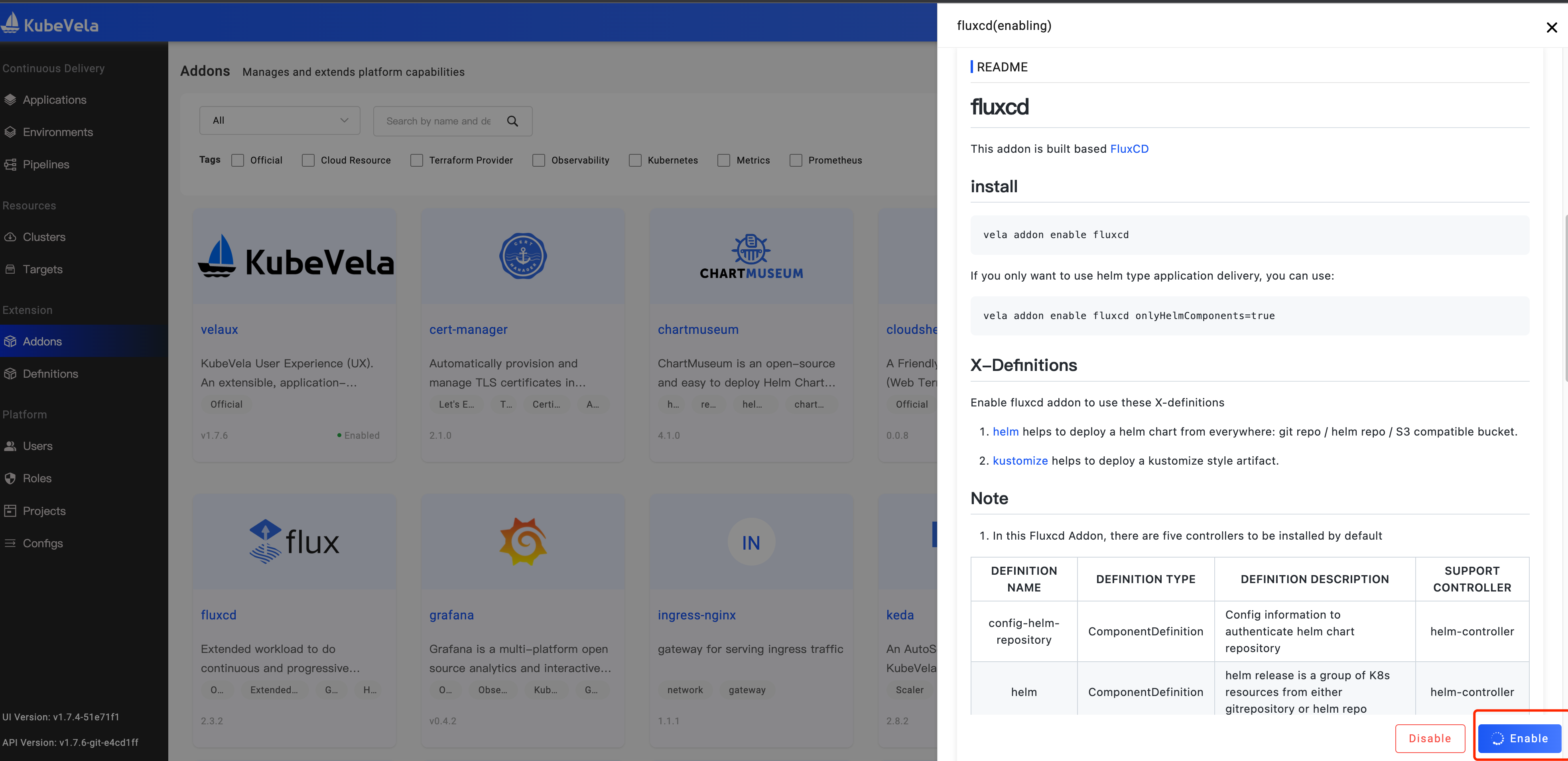This screenshot has width=1568, height=761.
Task: Check the Prometheus tag checkbox
Action: coord(795,160)
